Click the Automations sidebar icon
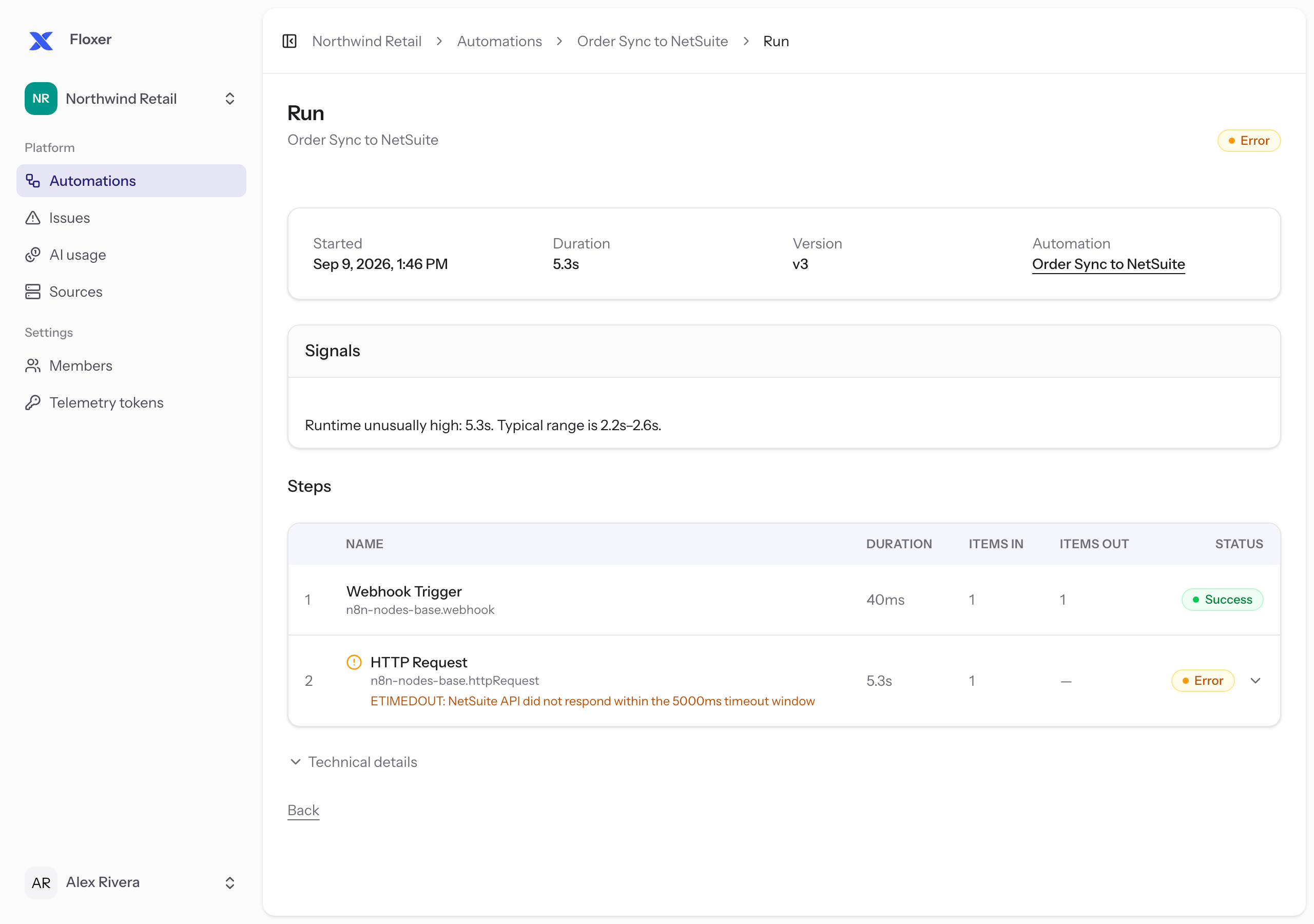The height and width of the screenshot is (924, 1314). click(33, 181)
